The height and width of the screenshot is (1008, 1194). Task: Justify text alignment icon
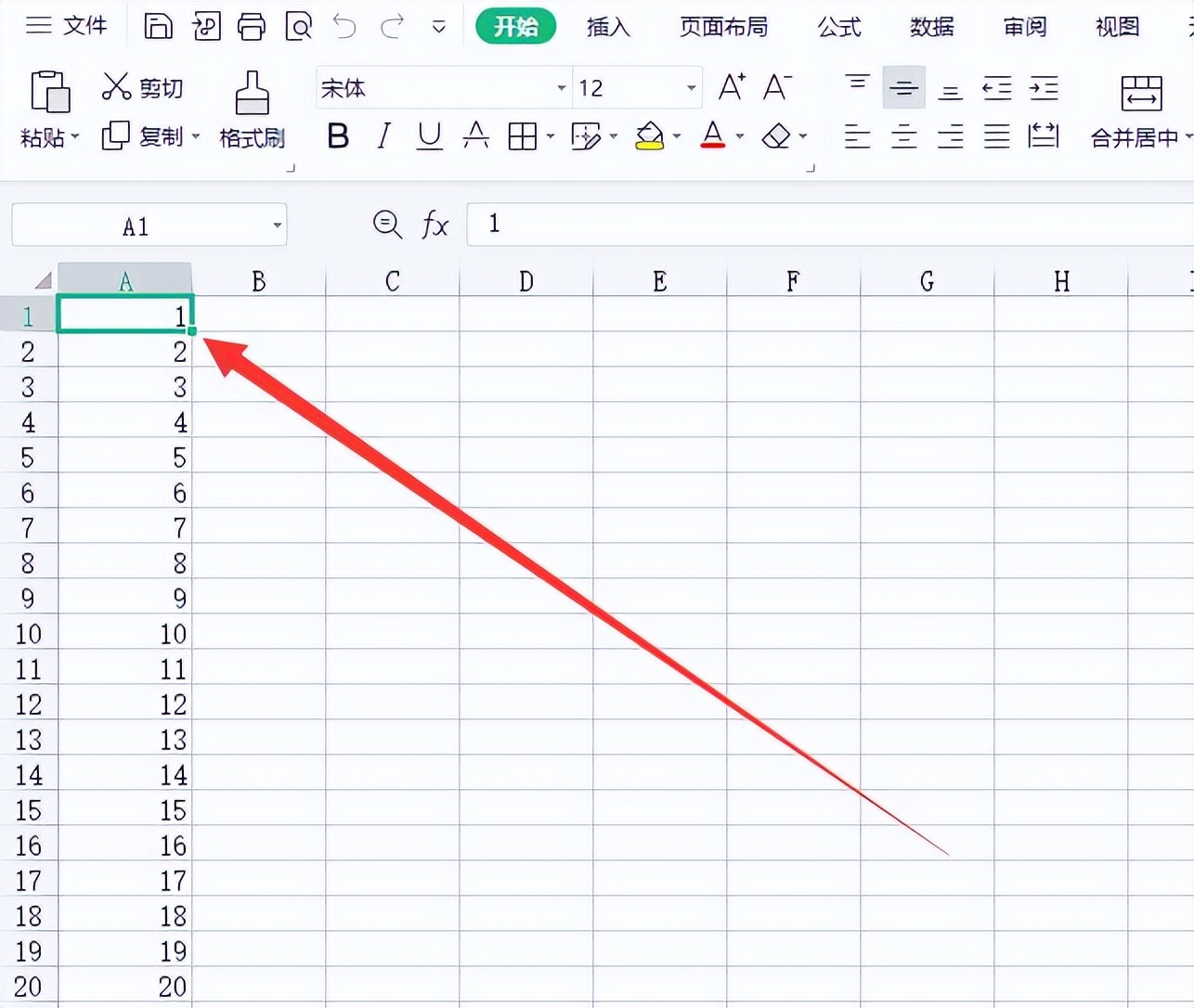pos(996,137)
